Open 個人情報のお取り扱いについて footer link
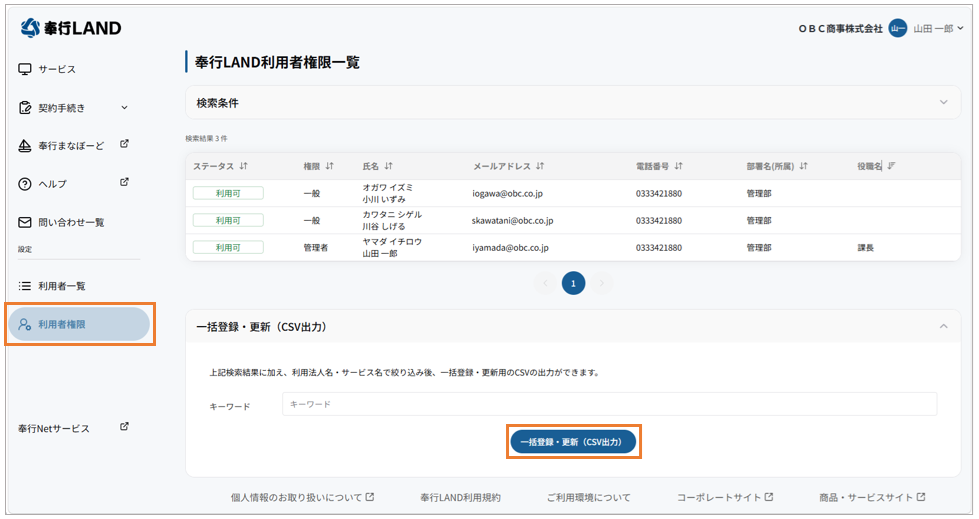The width and height of the screenshot is (979, 519). pos(302,498)
